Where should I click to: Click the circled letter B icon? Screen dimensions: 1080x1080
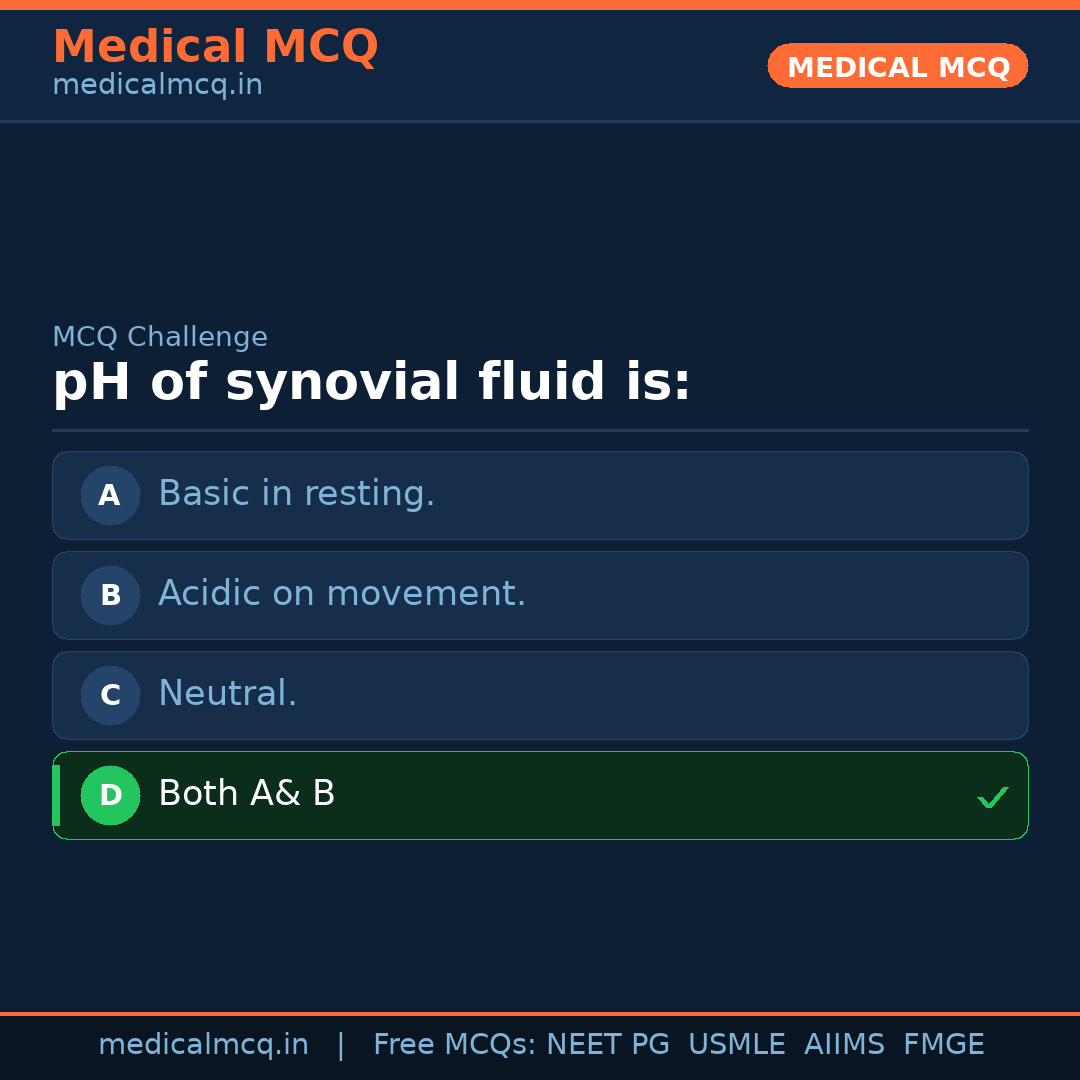click(110, 595)
